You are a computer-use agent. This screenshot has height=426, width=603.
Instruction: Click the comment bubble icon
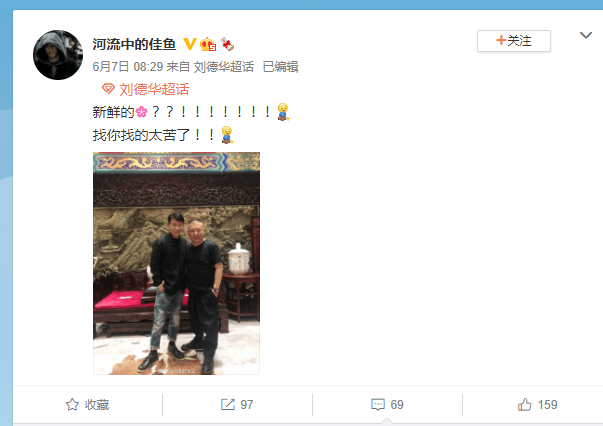pos(378,404)
